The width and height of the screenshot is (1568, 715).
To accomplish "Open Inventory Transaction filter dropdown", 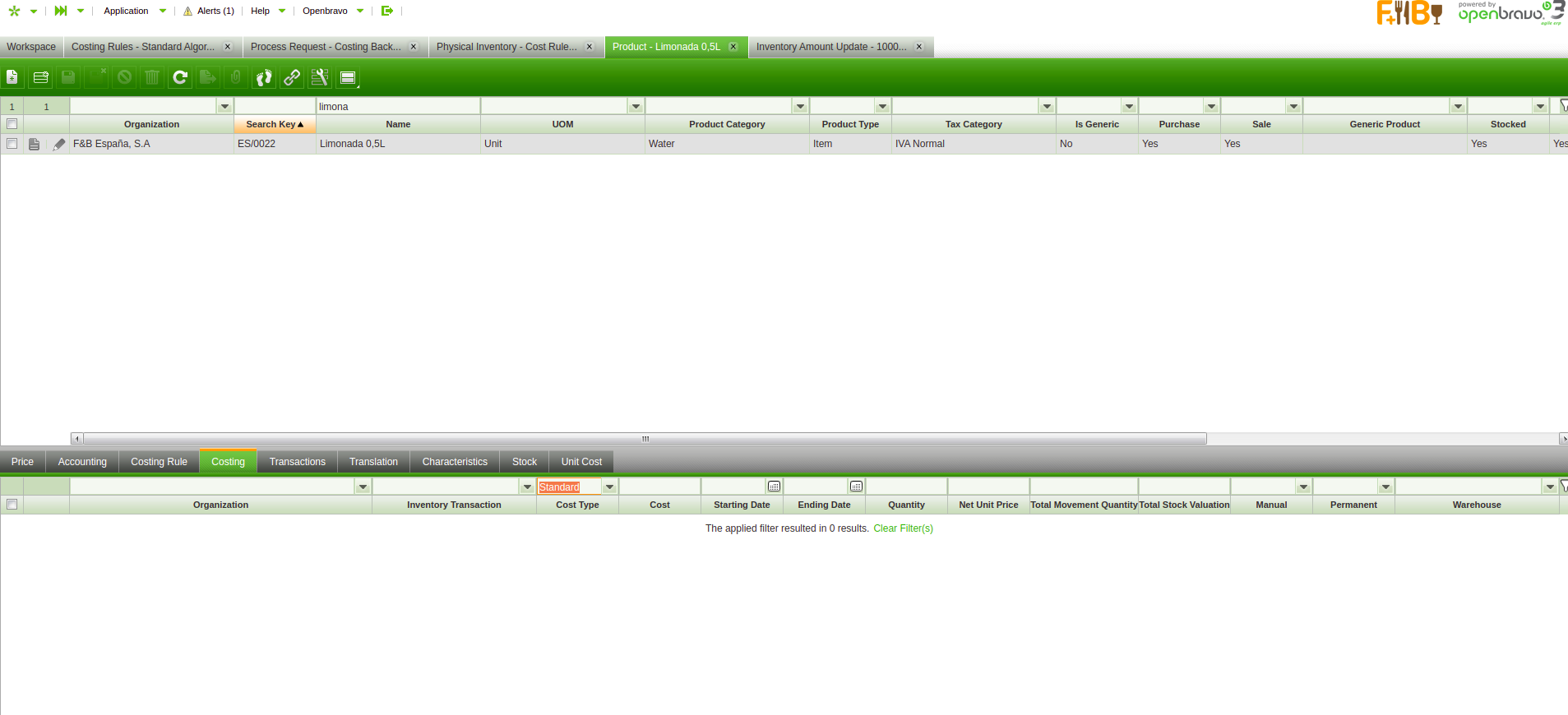I will pyautogui.click(x=527, y=487).
